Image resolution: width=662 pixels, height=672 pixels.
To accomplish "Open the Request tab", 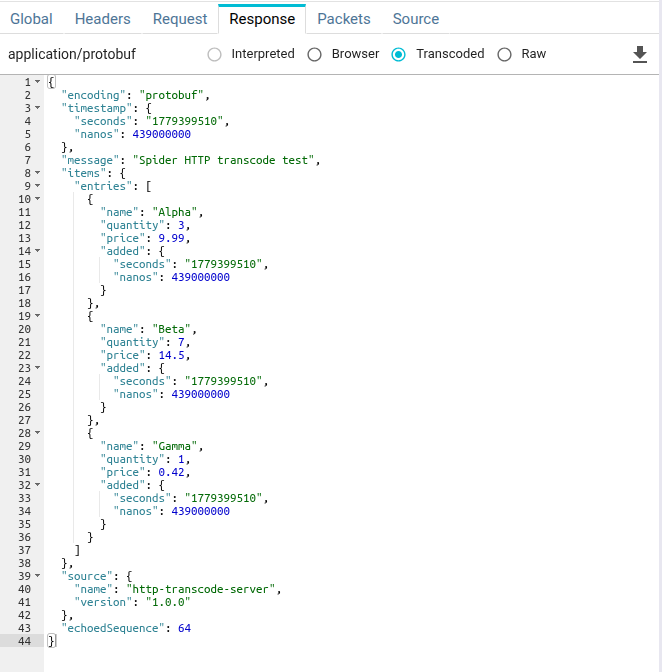I will point(180,19).
